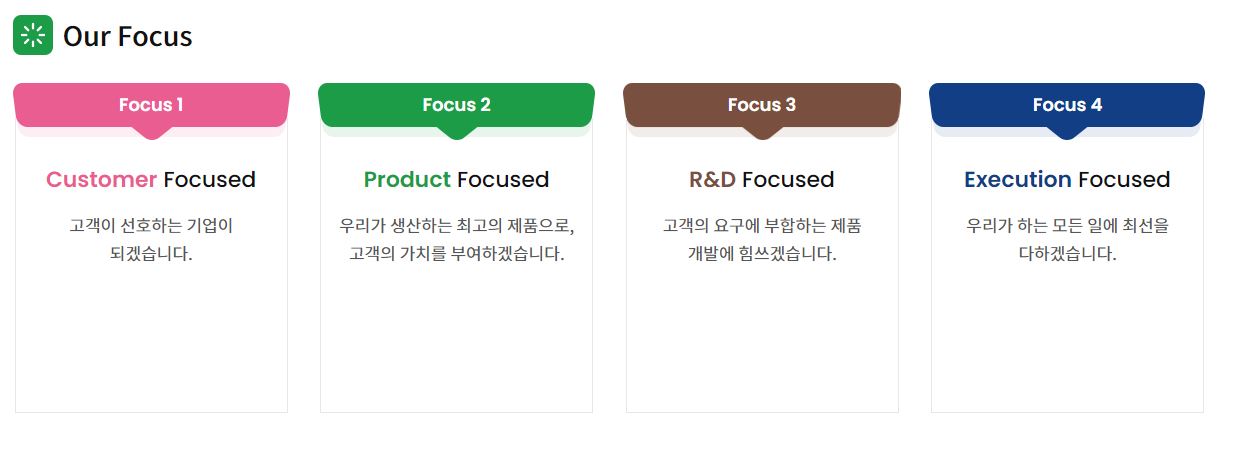
Task: Open the blue Focus 4 tab
Action: point(1067,105)
